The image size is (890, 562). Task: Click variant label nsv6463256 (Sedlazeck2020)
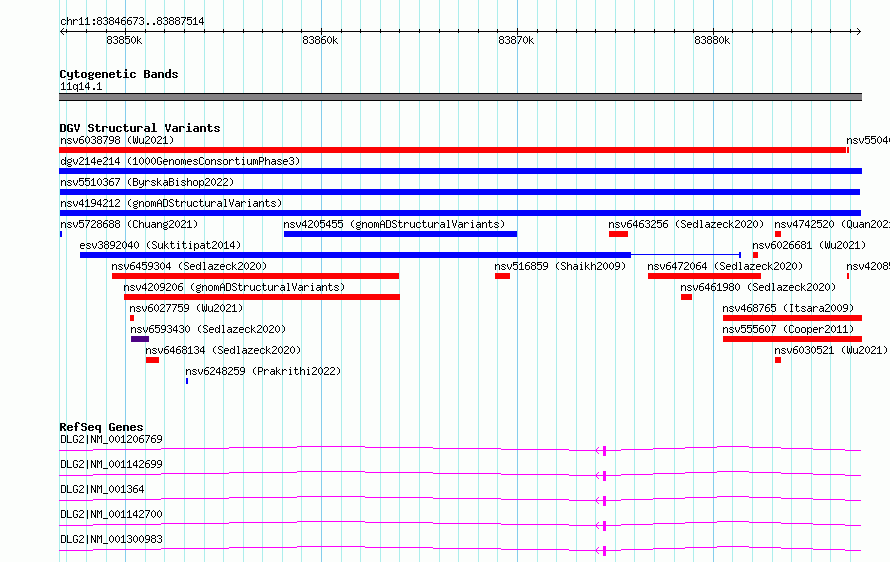click(x=686, y=224)
